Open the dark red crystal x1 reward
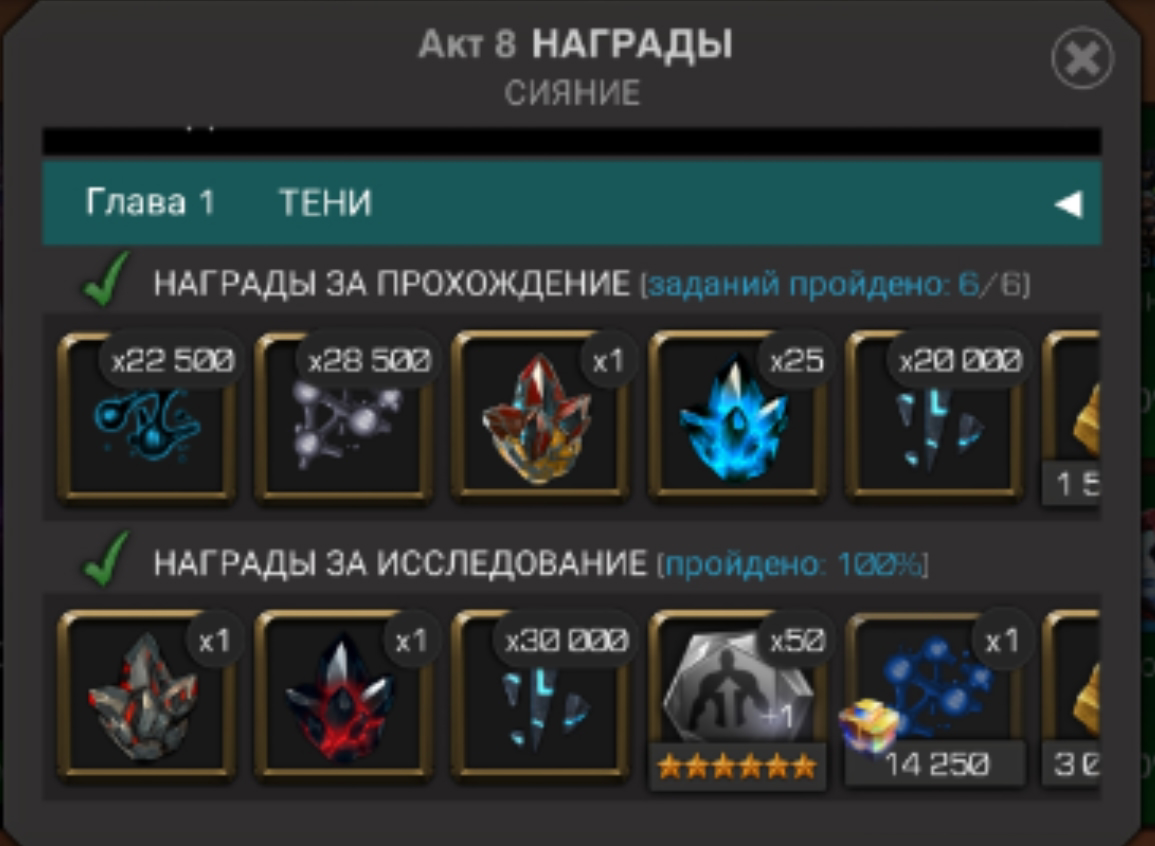This screenshot has width=1155, height=846. 343,695
